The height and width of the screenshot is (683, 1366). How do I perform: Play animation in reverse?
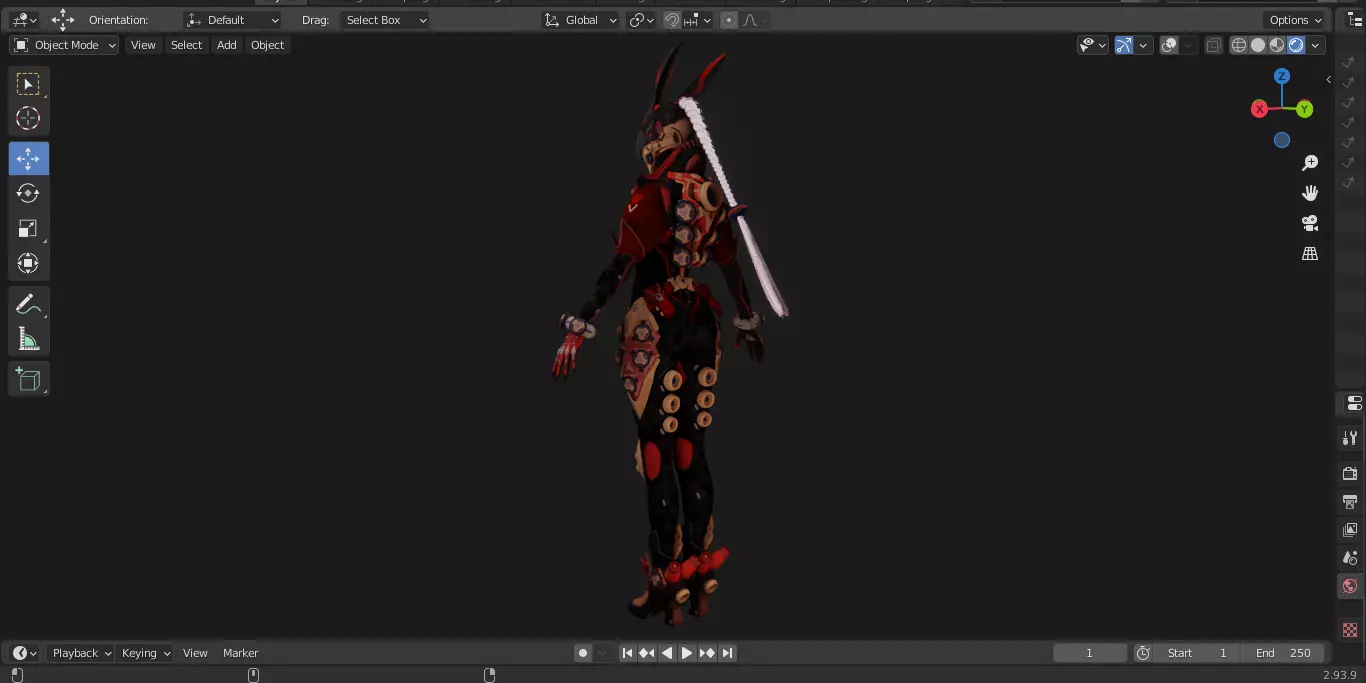click(667, 653)
